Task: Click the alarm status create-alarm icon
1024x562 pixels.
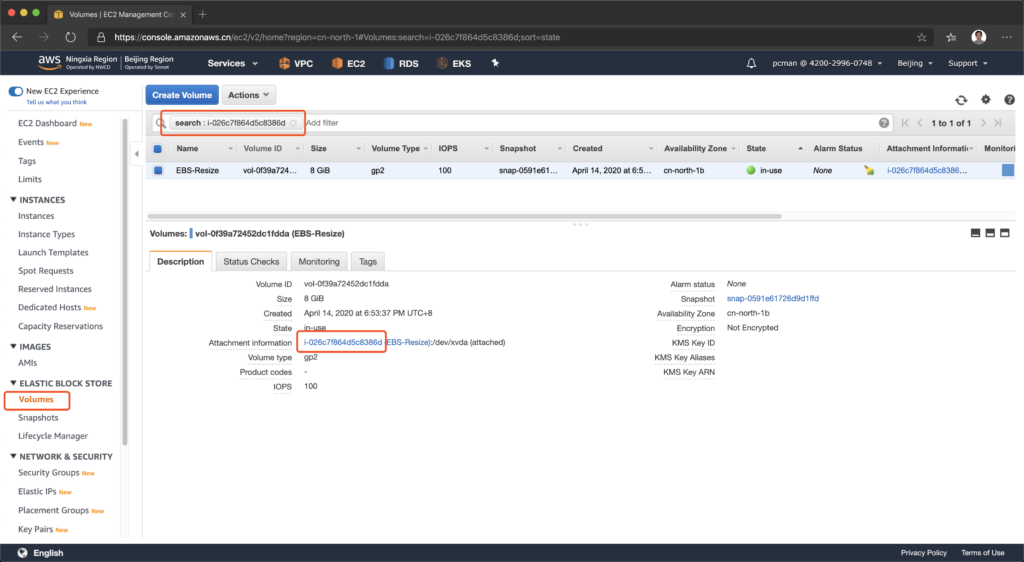Action: click(x=869, y=171)
